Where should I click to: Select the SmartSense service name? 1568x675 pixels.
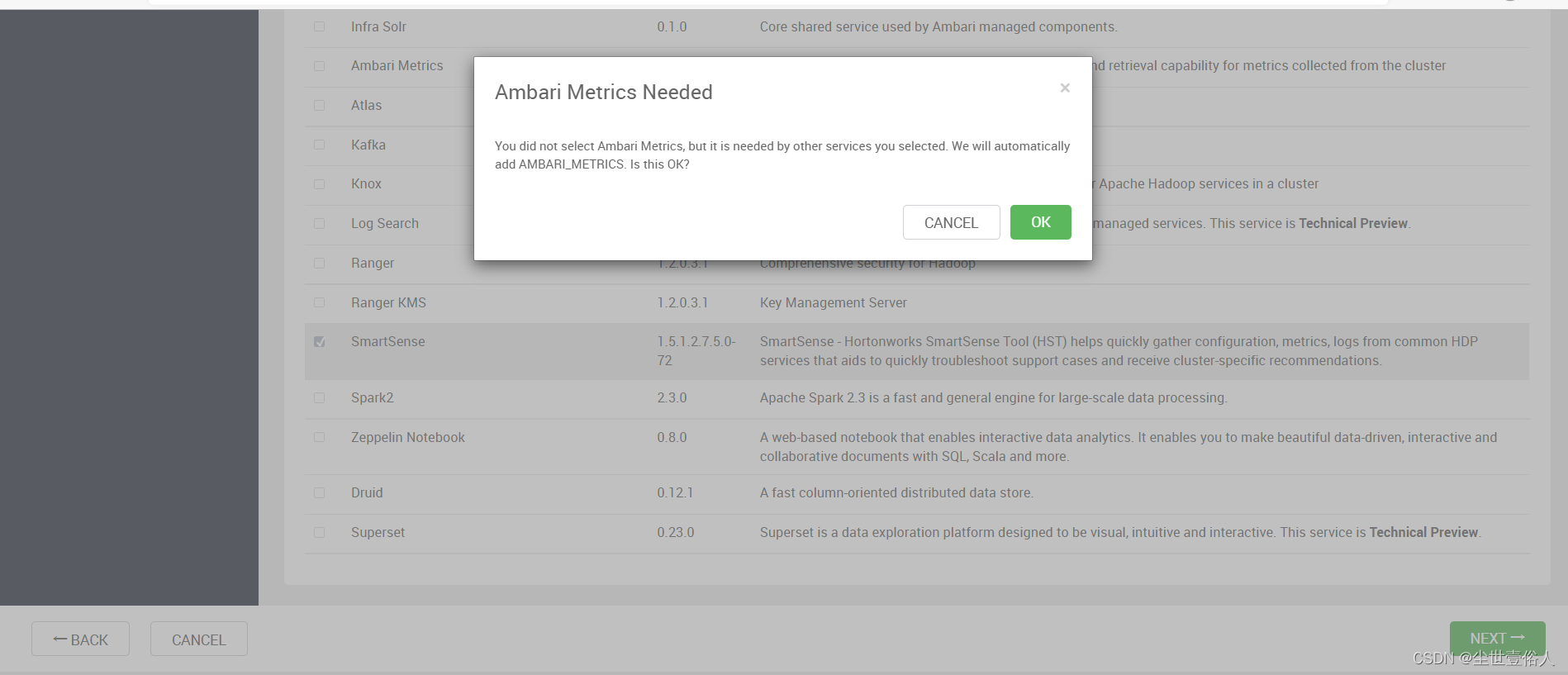coord(387,341)
